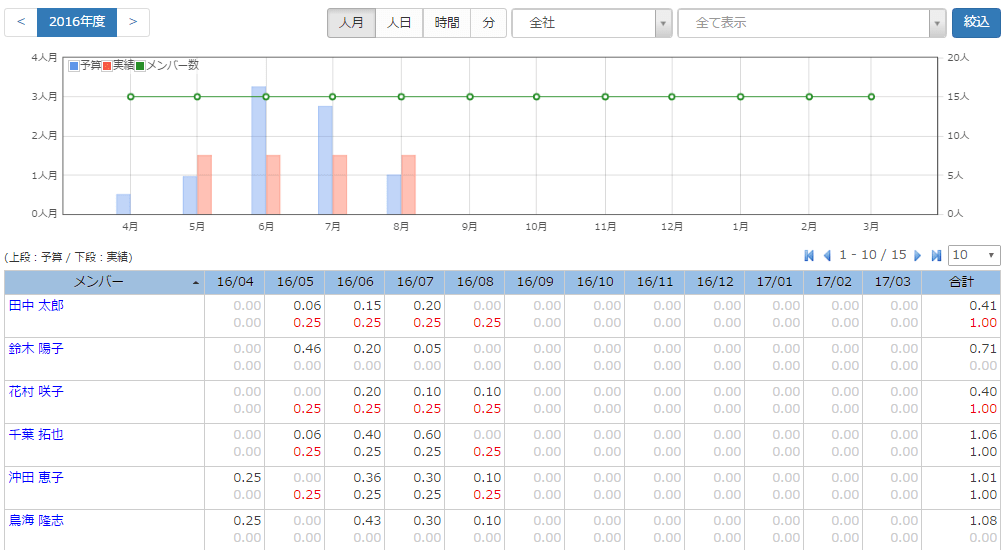Switch to previous fiscal year

21,22
